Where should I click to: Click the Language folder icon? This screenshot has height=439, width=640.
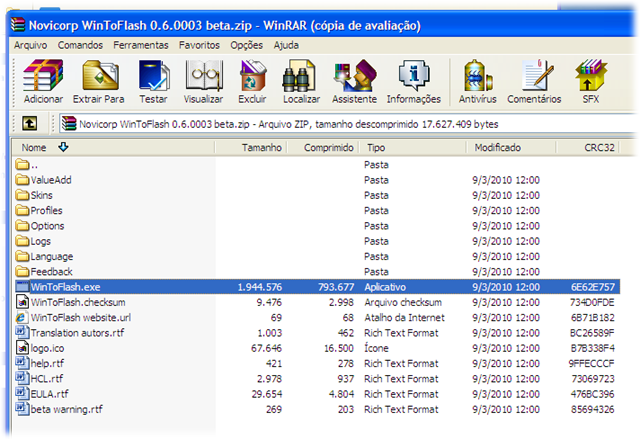point(22,256)
